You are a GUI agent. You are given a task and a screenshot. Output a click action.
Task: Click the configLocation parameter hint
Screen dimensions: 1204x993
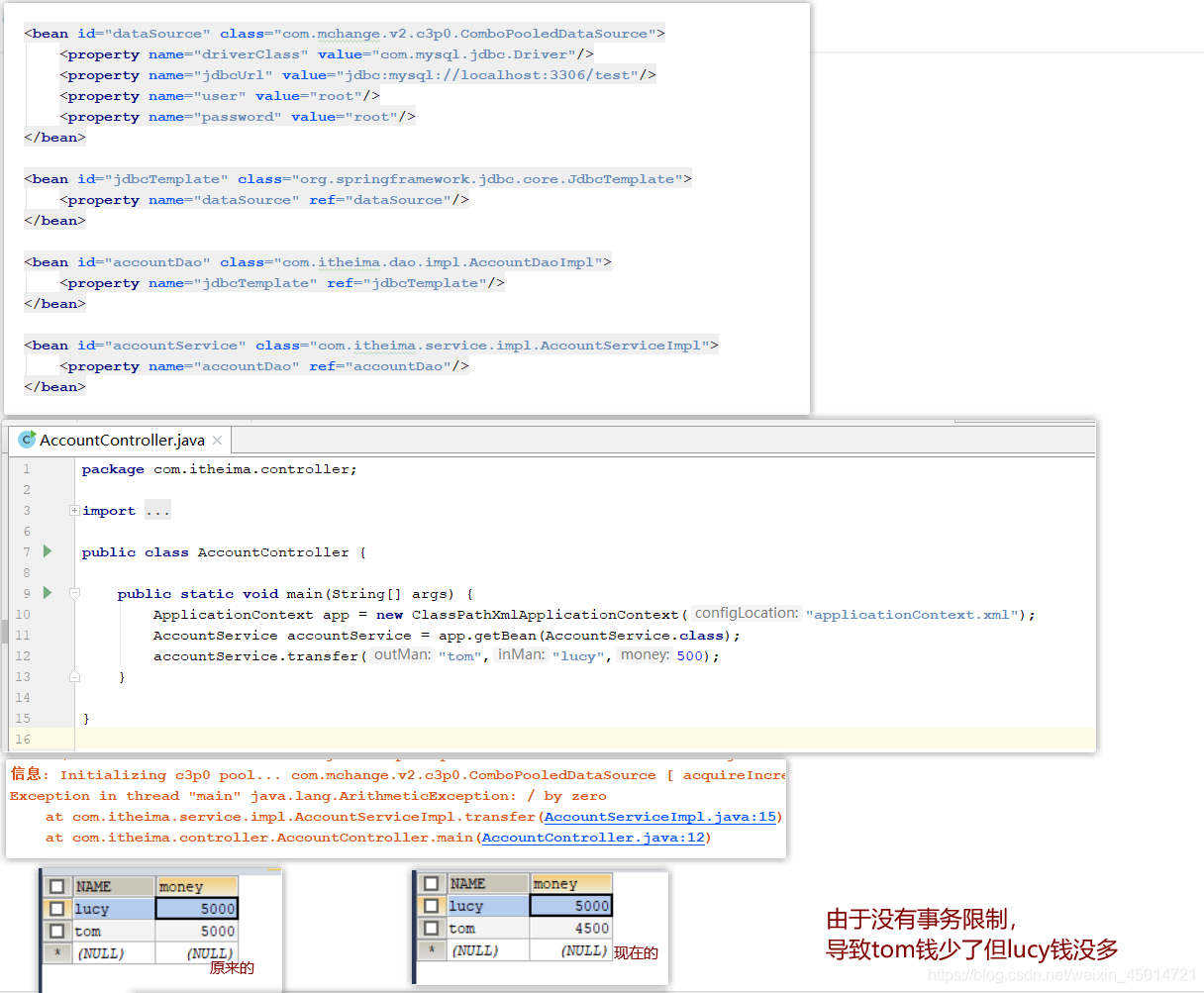(x=747, y=613)
